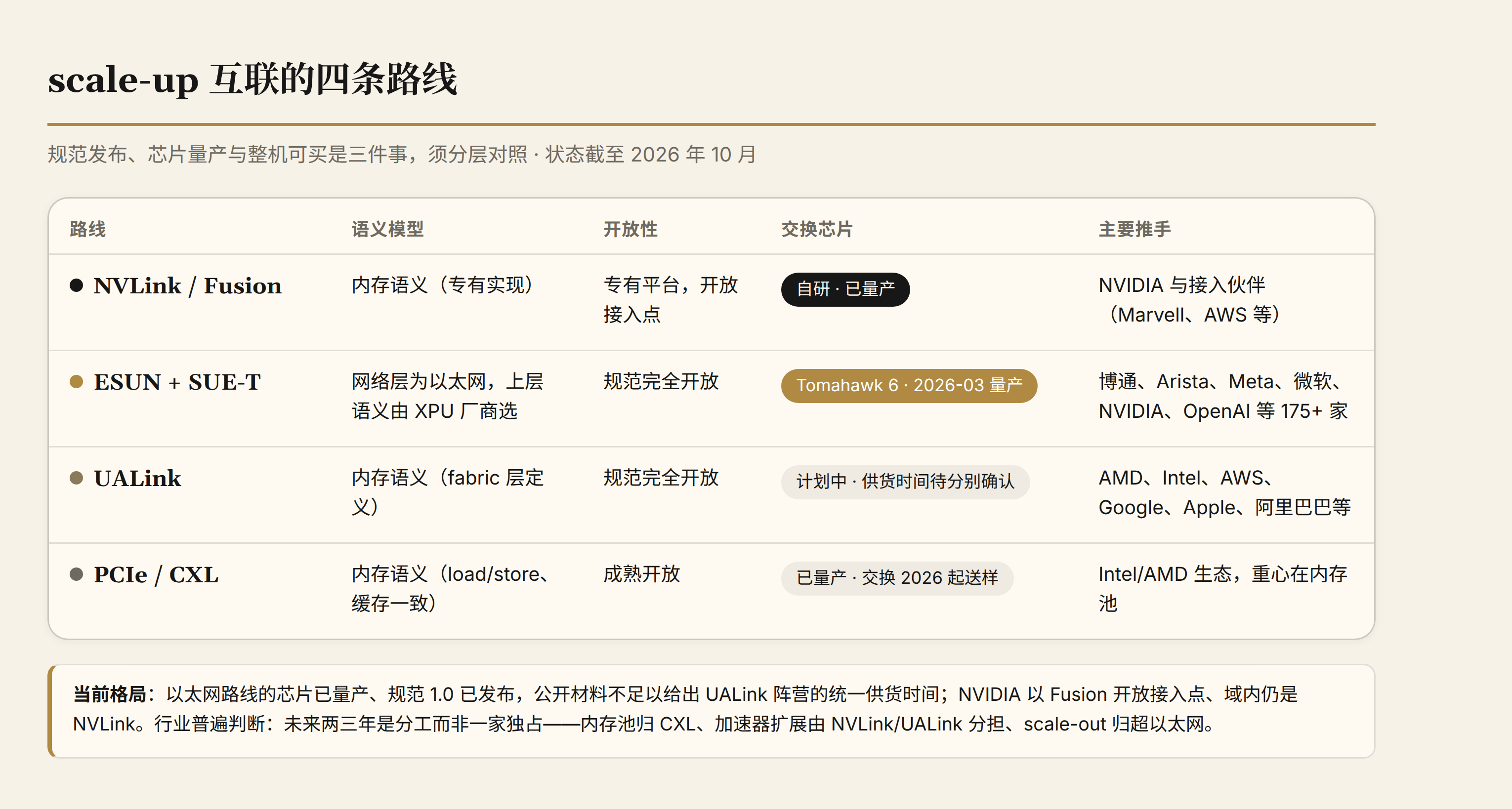Click 规范完全开放 in the UALink row

(x=661, y=478)
